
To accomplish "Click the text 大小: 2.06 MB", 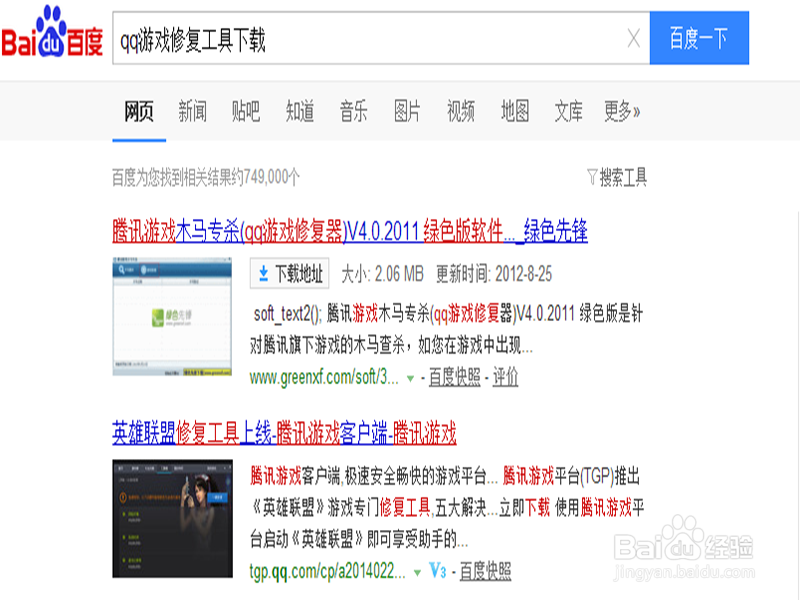I will point(383,274).
